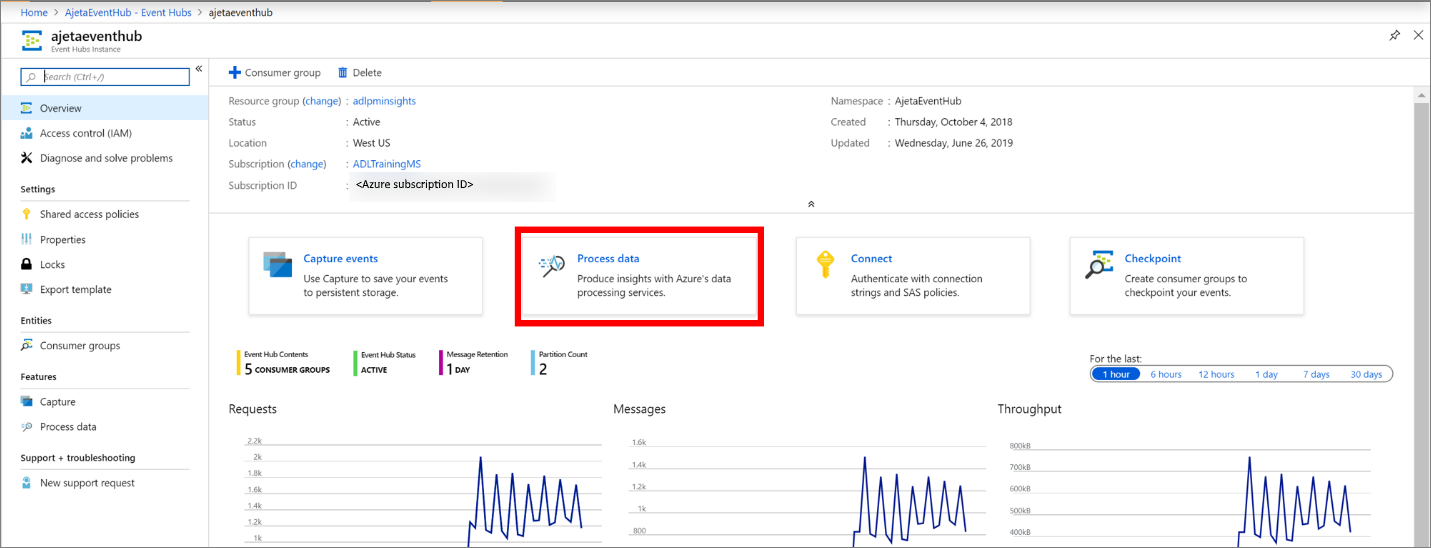Click the Connect key icon
This screenshot has width=1431, height=548.
[825, 265]
